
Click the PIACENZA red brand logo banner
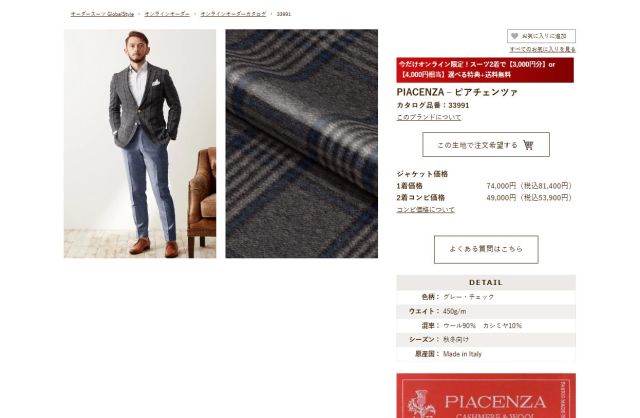[x=486, y=396]
